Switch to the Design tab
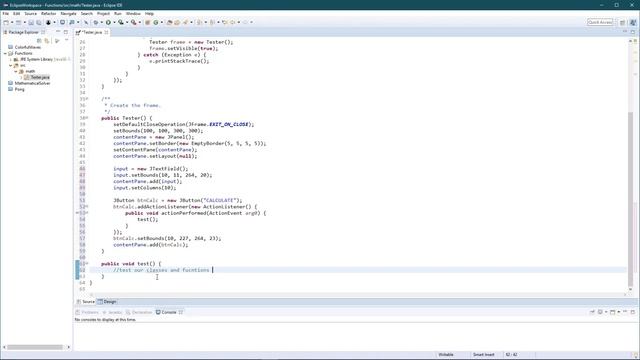 [x=107, y=302]
